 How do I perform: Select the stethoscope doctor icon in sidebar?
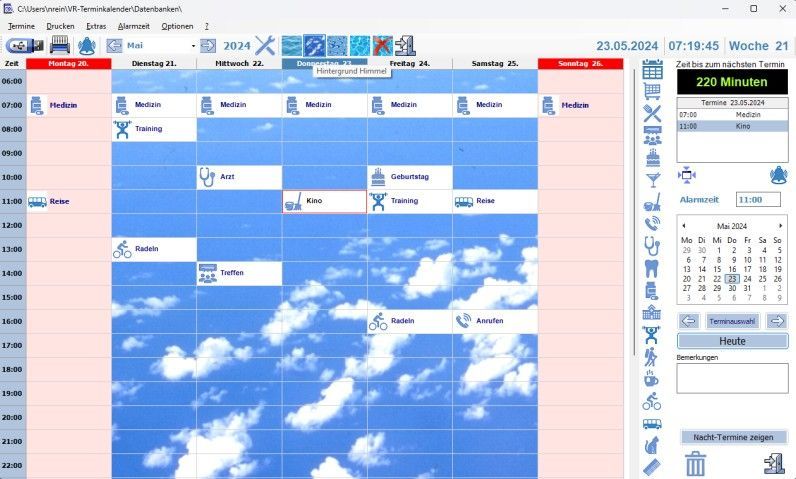click(652, 245)
